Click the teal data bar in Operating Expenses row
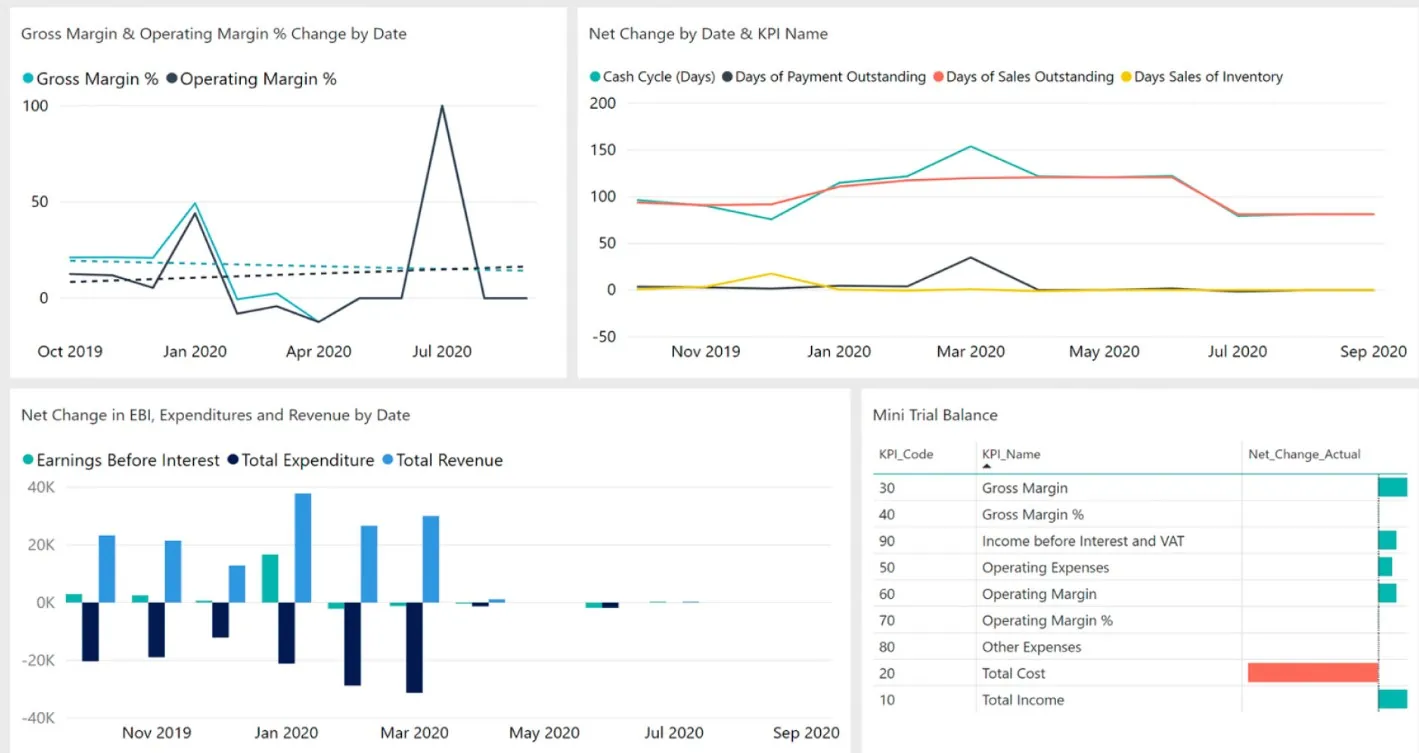The width and height of the screenshot is (1419, 753). click(x=1385, y=567)
